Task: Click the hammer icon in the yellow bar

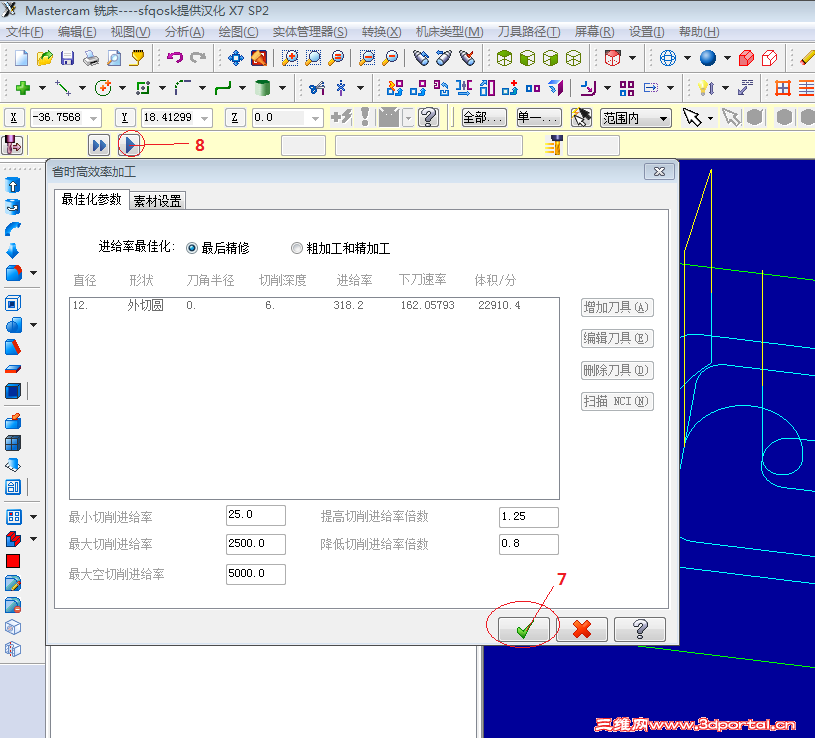Action: 554,145
